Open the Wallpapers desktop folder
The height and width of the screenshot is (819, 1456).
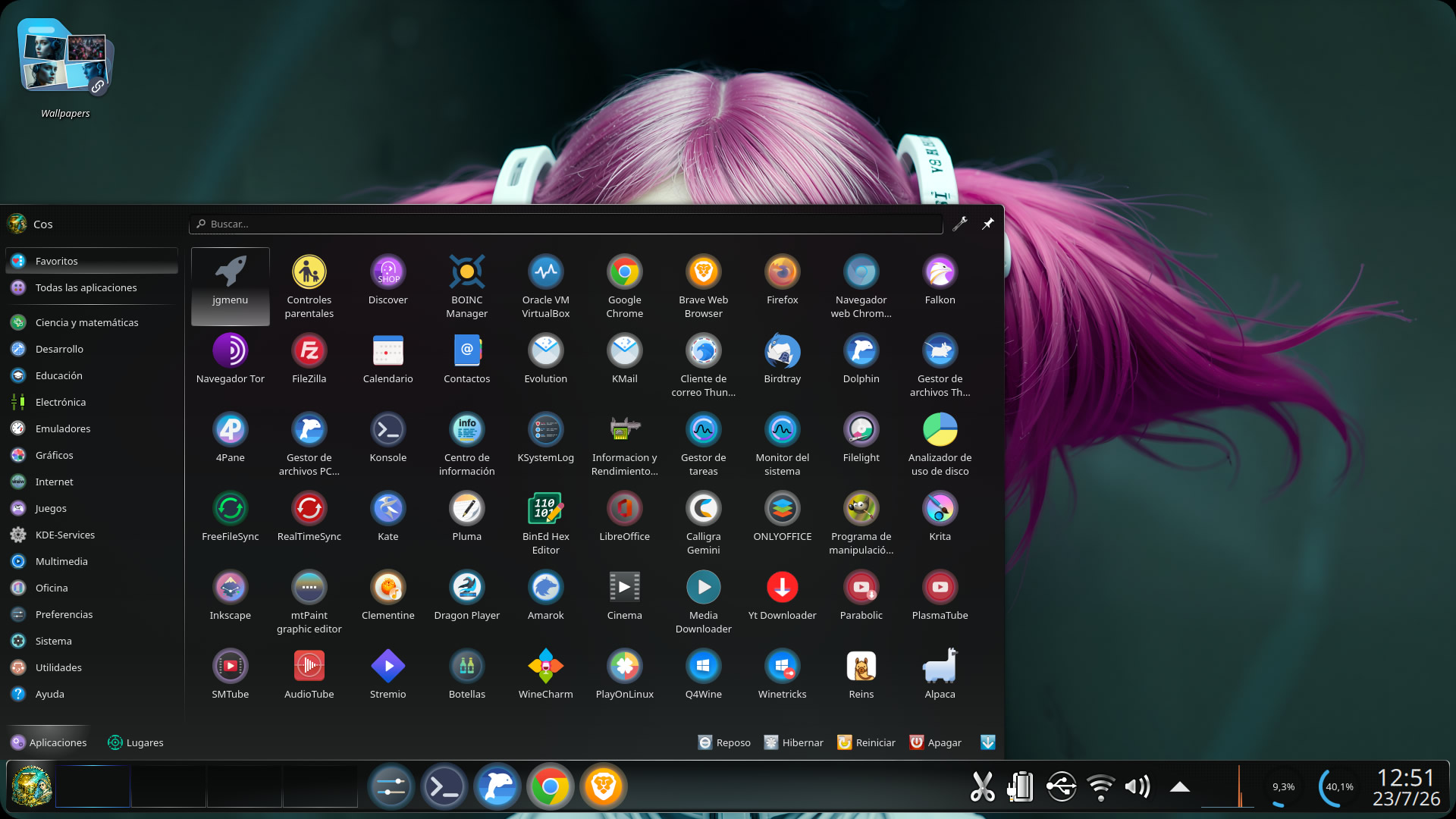click(65, 68)
